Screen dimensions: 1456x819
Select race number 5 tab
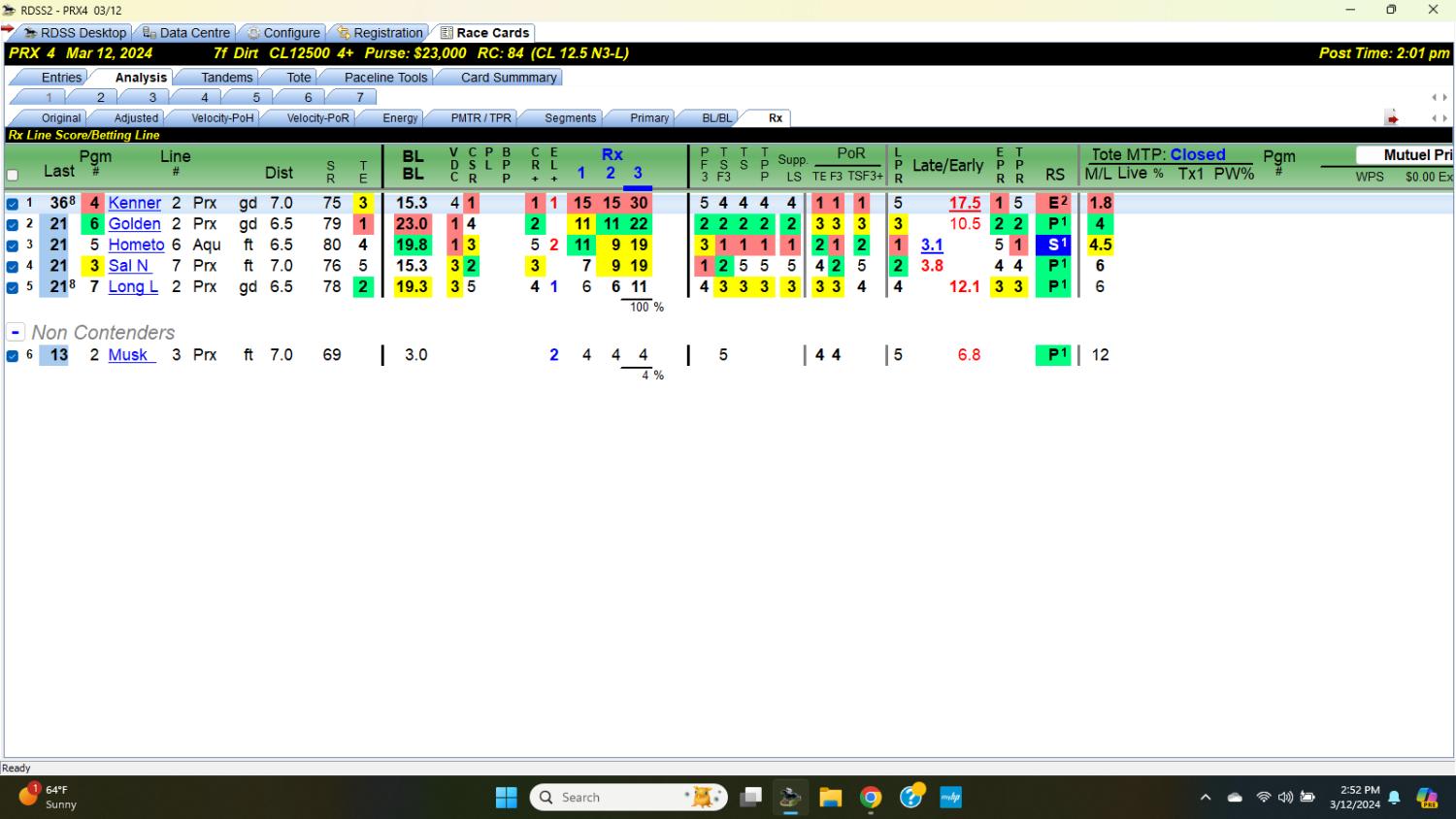coord(256,97)
